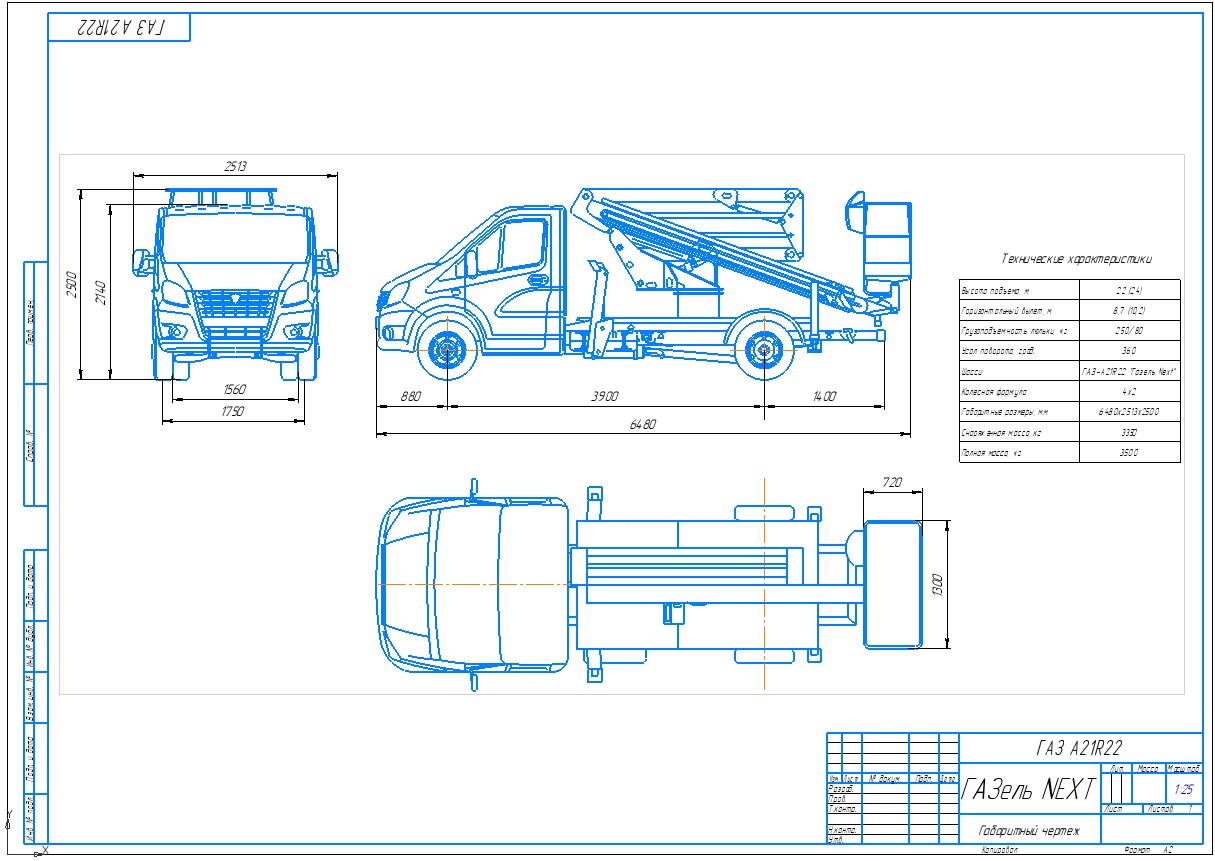Select the 'Снаряженная масса, кг' cell
Screen dimensions: 1215x861
1020,433
